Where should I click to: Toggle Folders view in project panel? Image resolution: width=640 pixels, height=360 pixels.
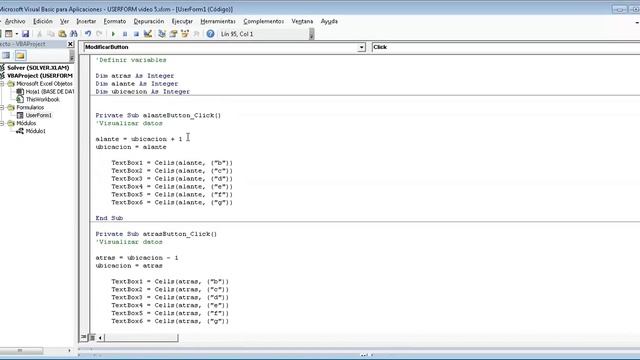(20, 56)
